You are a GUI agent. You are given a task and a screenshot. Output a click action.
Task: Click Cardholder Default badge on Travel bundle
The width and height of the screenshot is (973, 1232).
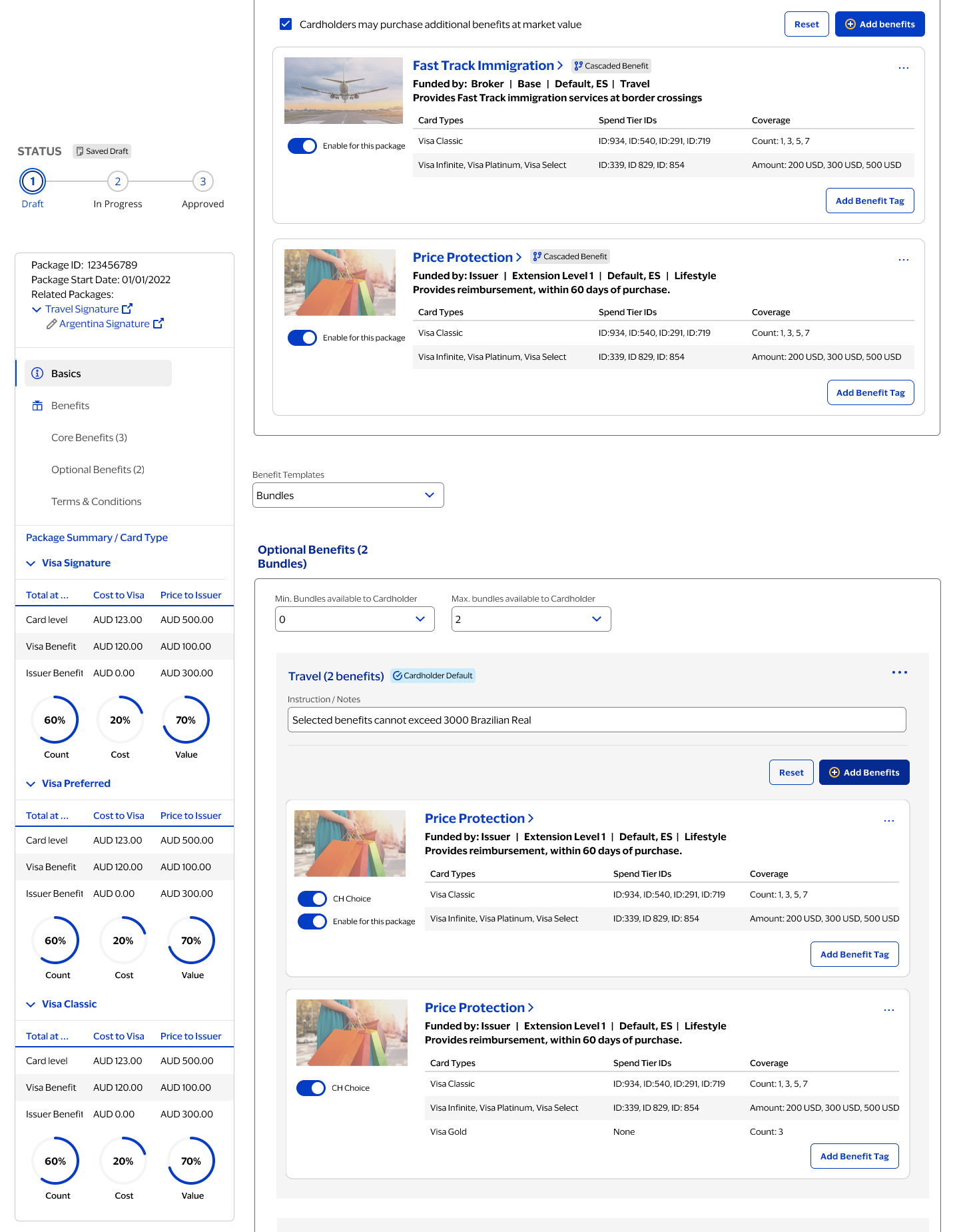click(x=433, y=676)
